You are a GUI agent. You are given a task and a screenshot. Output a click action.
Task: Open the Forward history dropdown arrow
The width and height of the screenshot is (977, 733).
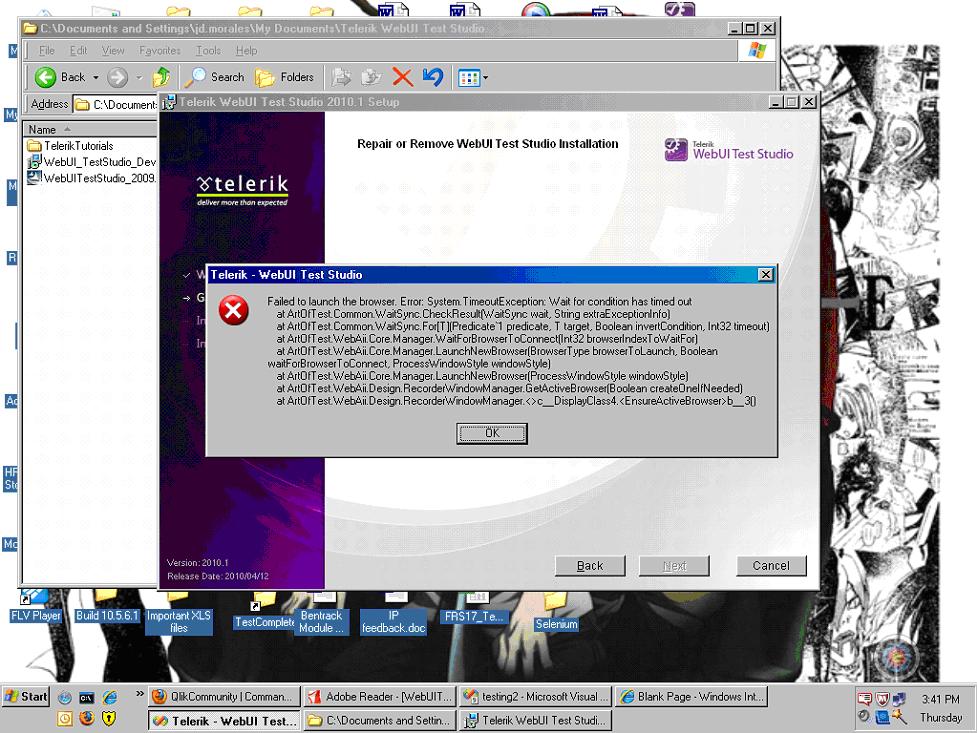[x=139, y=78]
